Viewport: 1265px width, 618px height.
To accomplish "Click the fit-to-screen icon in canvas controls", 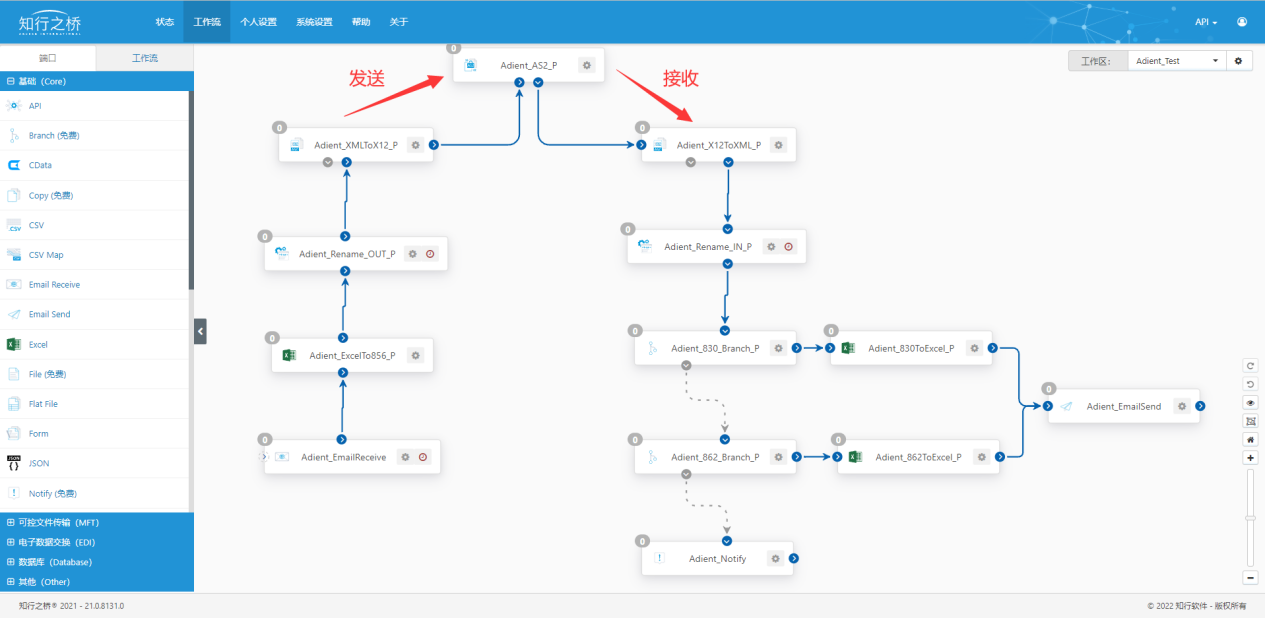I will point(1250,421).
